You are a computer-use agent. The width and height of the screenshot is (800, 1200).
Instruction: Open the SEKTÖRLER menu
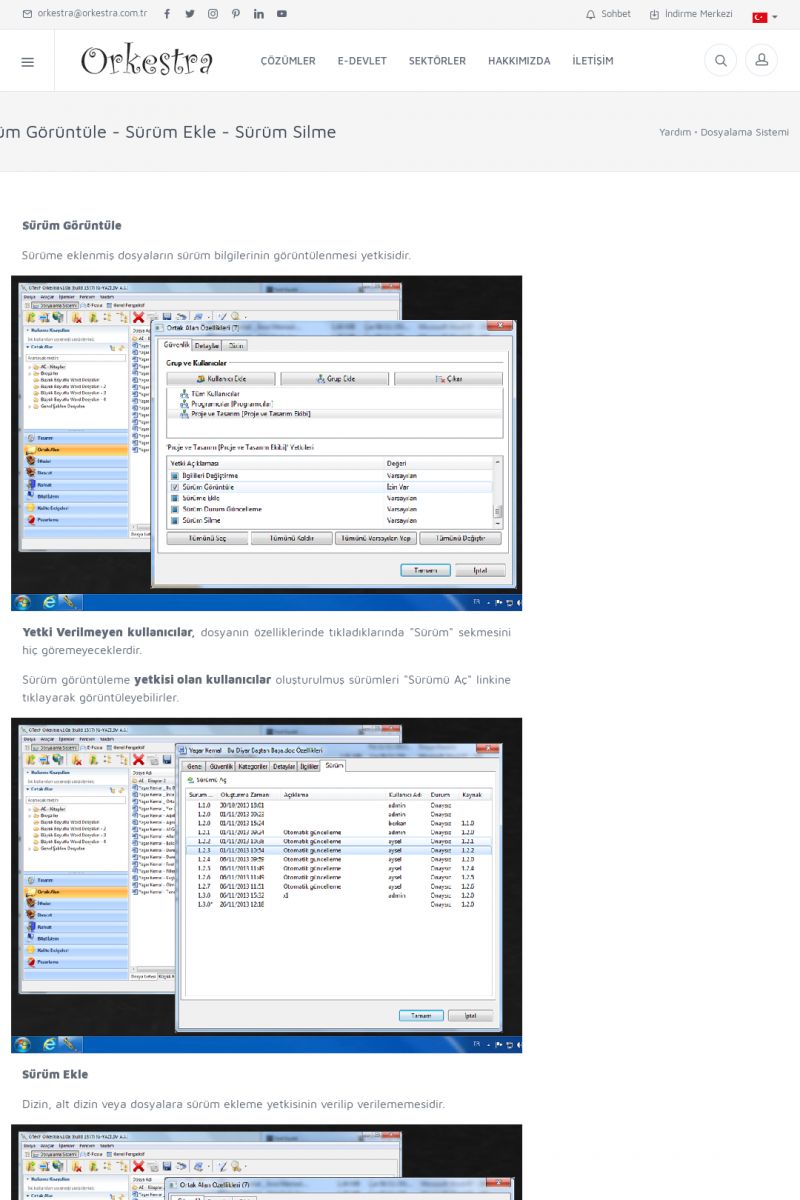[x=437, y=61]
